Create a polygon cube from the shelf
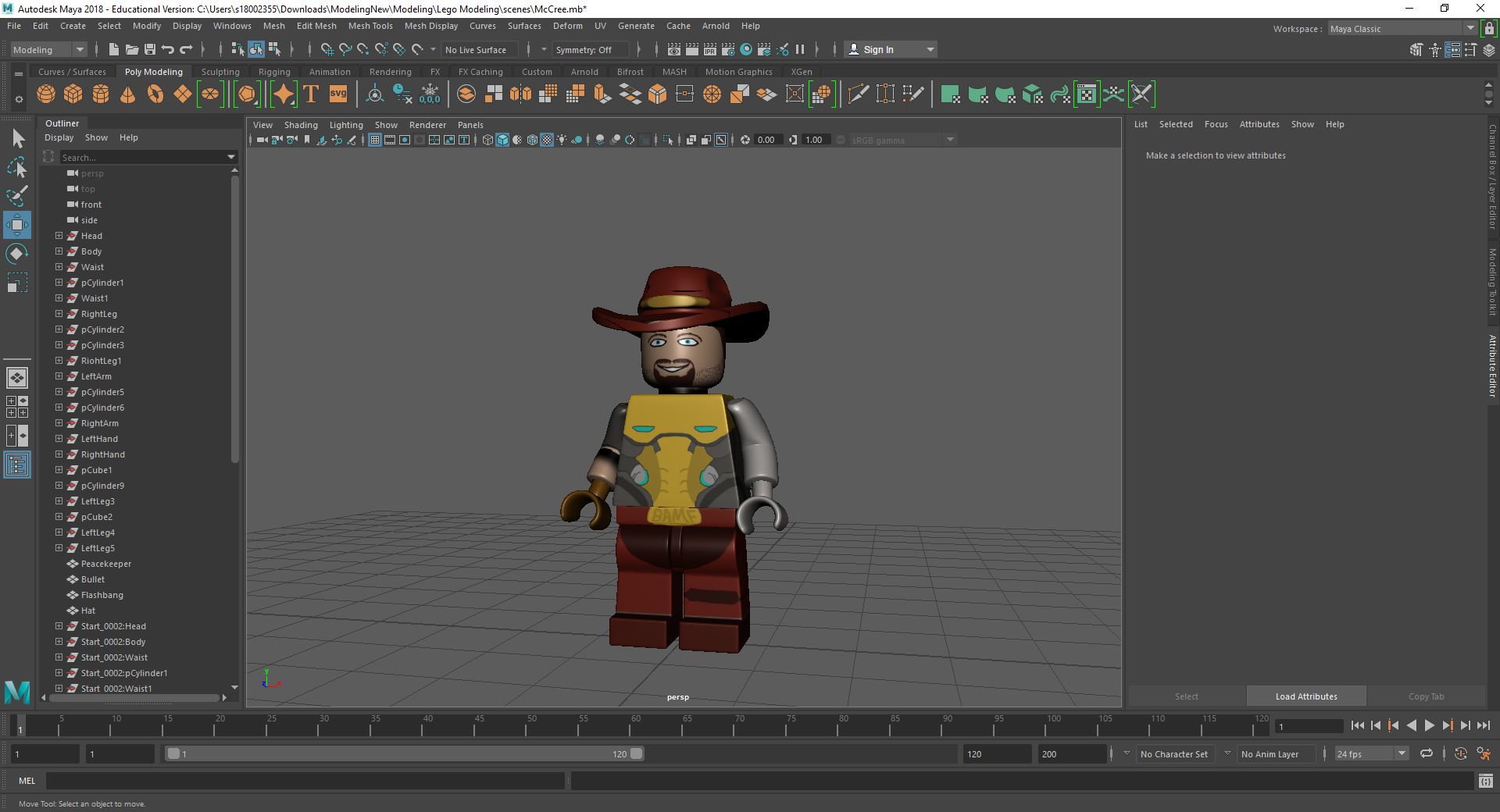The image size is (1500, 812). pyautogui.click(x=73, y=94)
